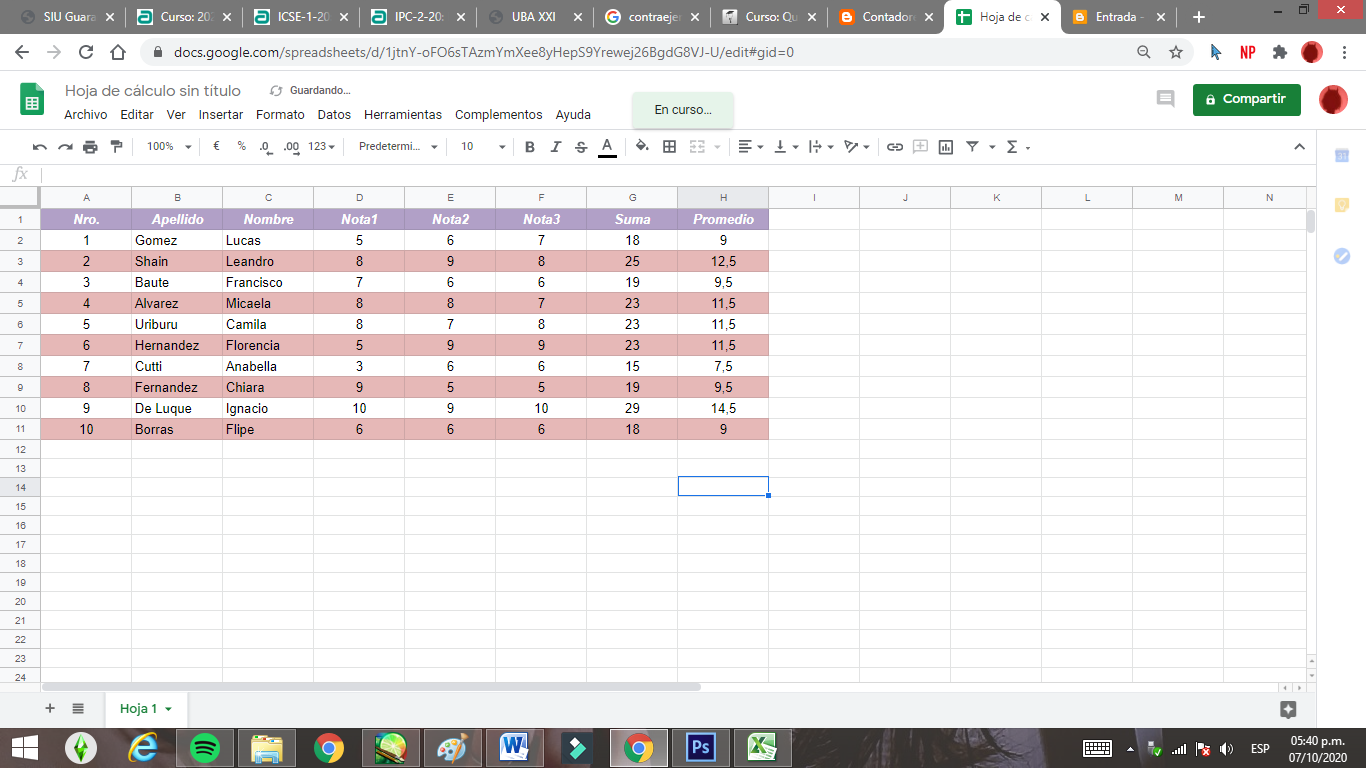This screenshot has width=1366, height=768.
Task: Create a filter with the Filter icon
Action: pos(971,146)
